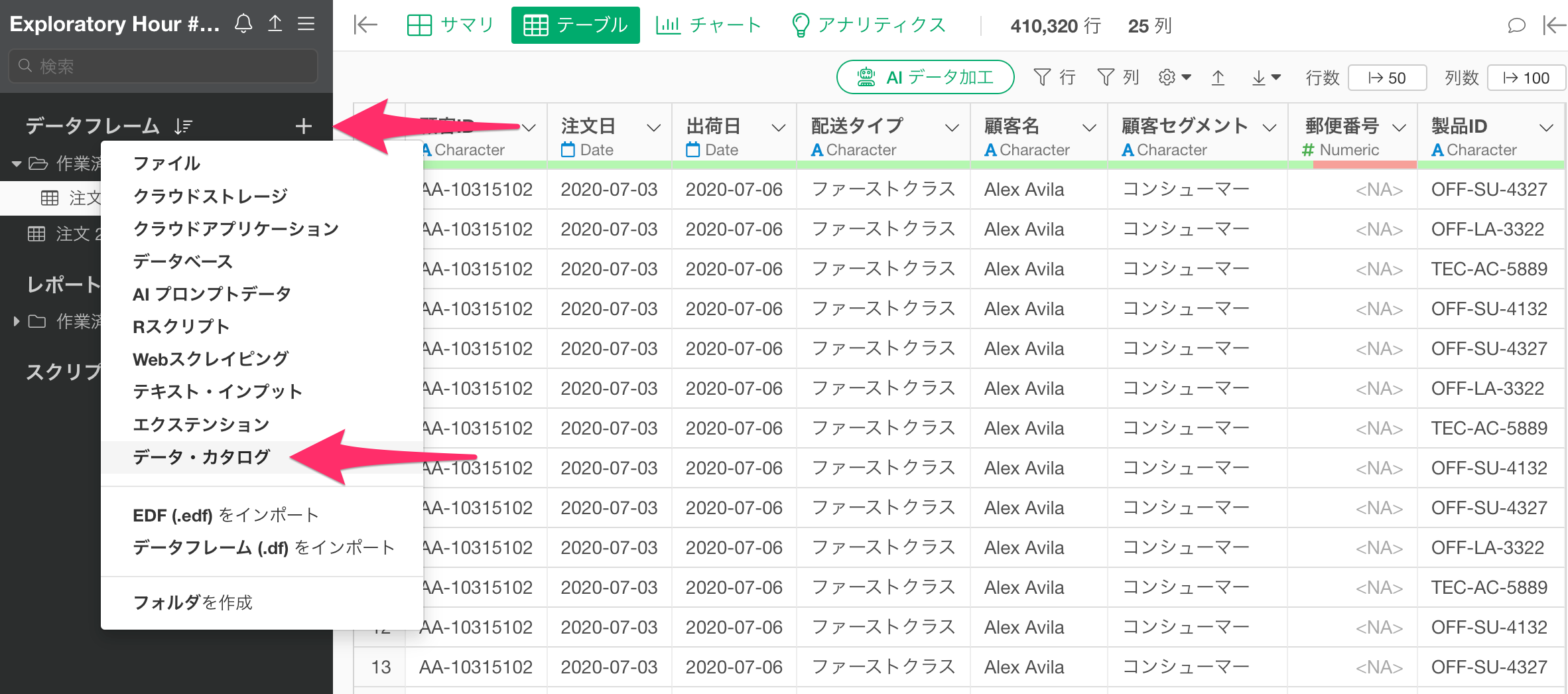The image size is (1568, 694).
Task: Open the comment speech bubble icon
Action: click(1516, 25)
